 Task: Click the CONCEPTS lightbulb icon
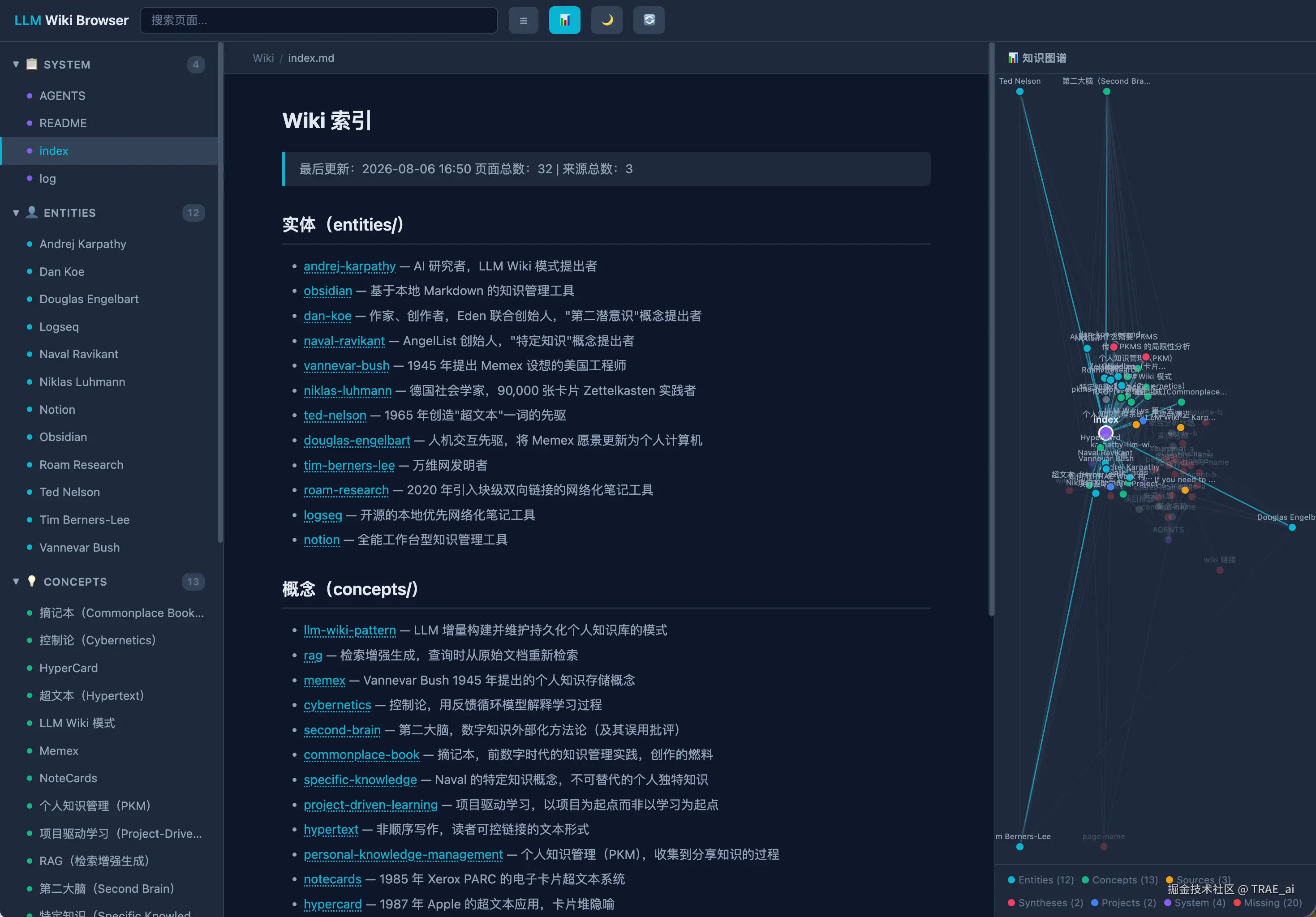point(32,581)
